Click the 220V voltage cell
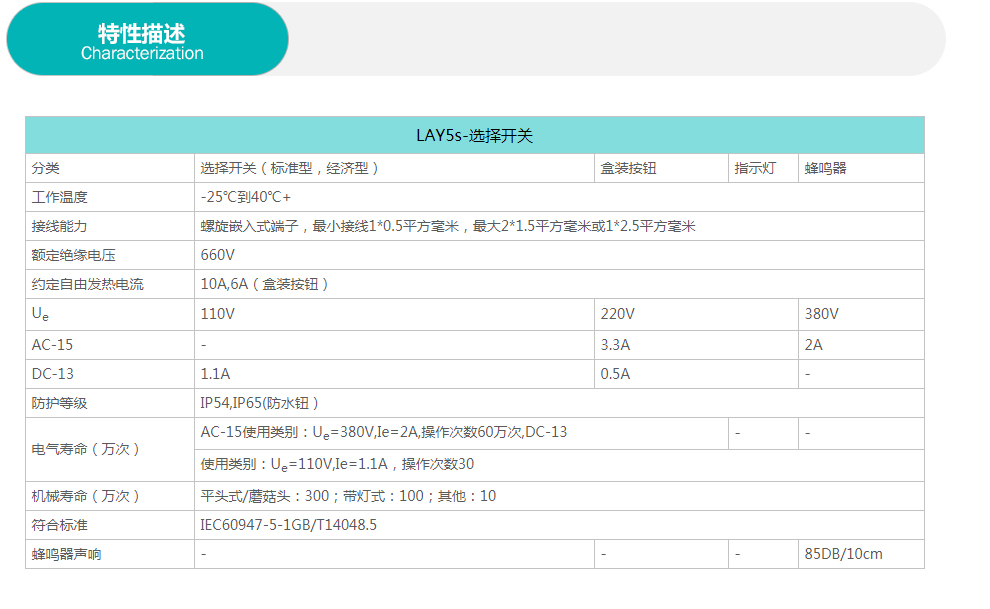 point(617,314)
